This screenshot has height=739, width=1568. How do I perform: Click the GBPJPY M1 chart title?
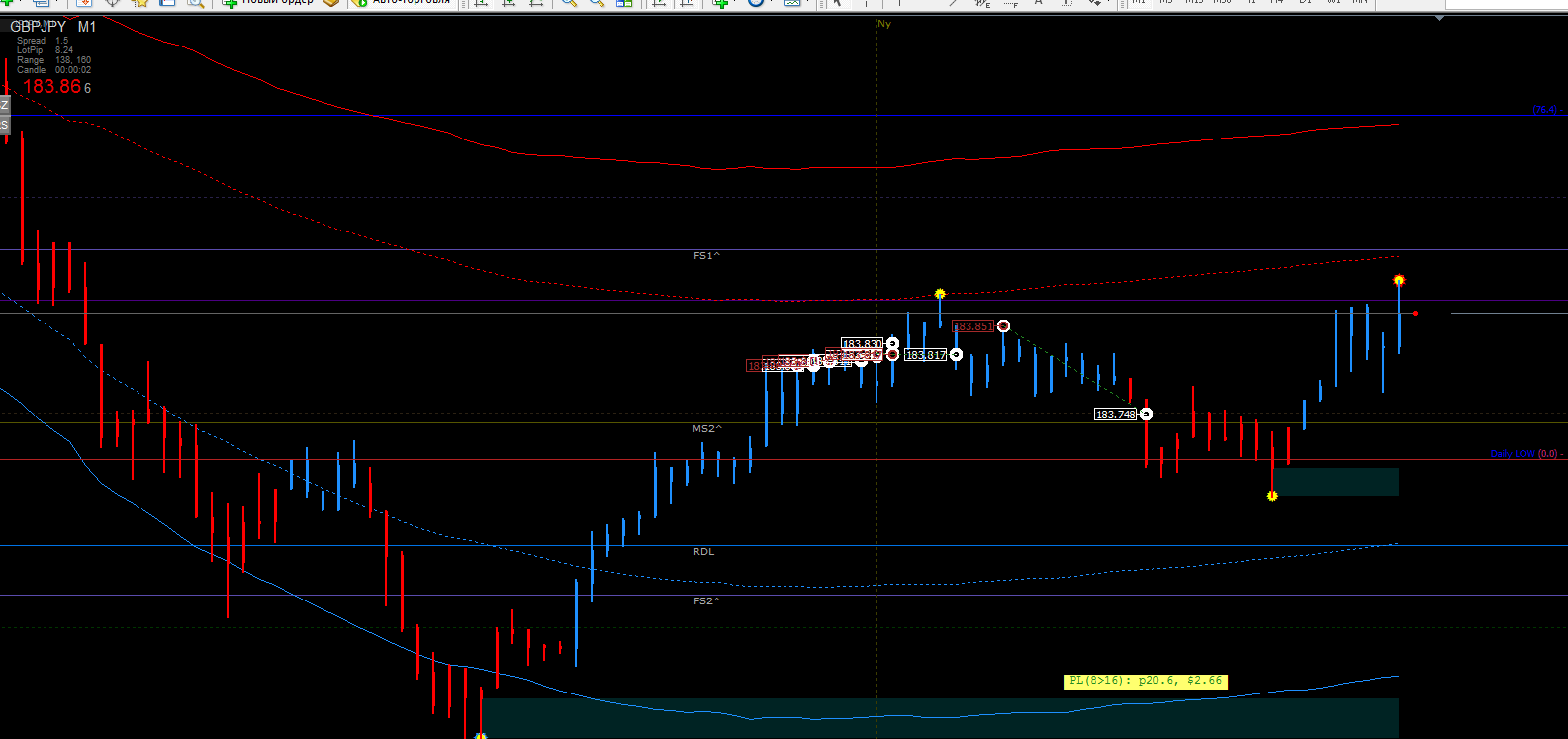tap(53, 27)
